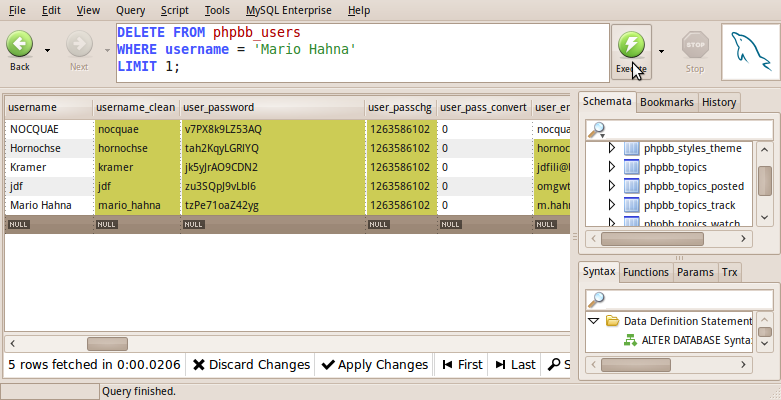Click the schema tree scroll-down arrow
The image size is (781, 400).
coord(765,217)
